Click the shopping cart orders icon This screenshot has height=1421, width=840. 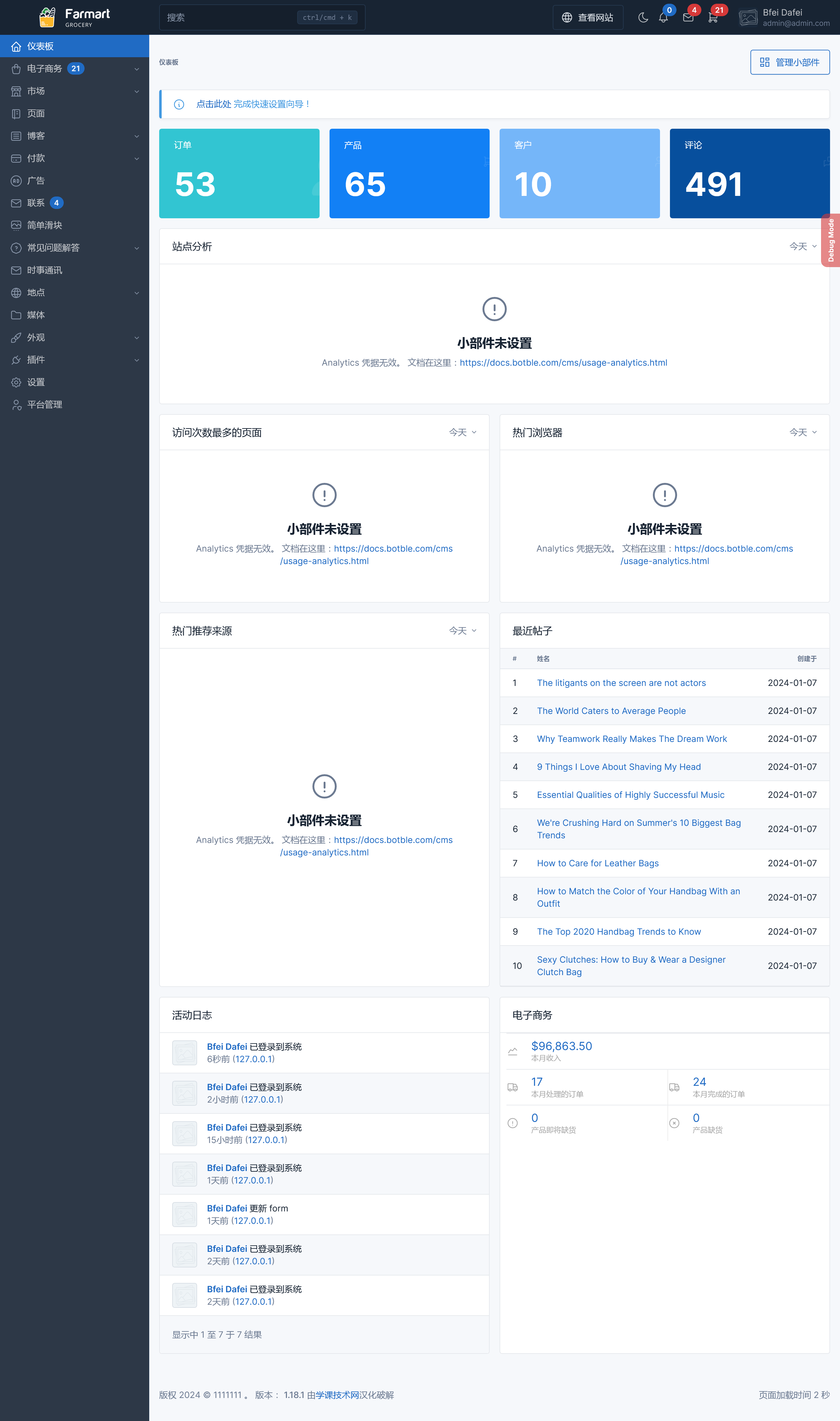click(713, 17)
